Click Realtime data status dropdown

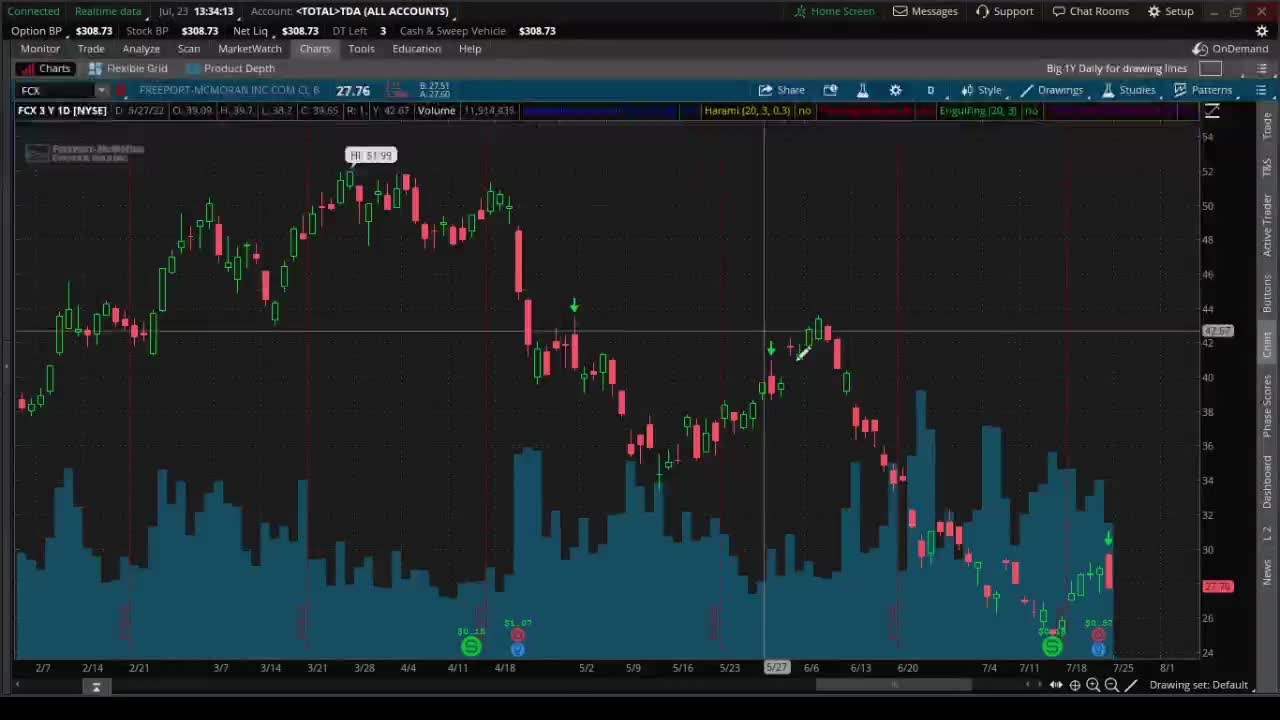[108, 11]
